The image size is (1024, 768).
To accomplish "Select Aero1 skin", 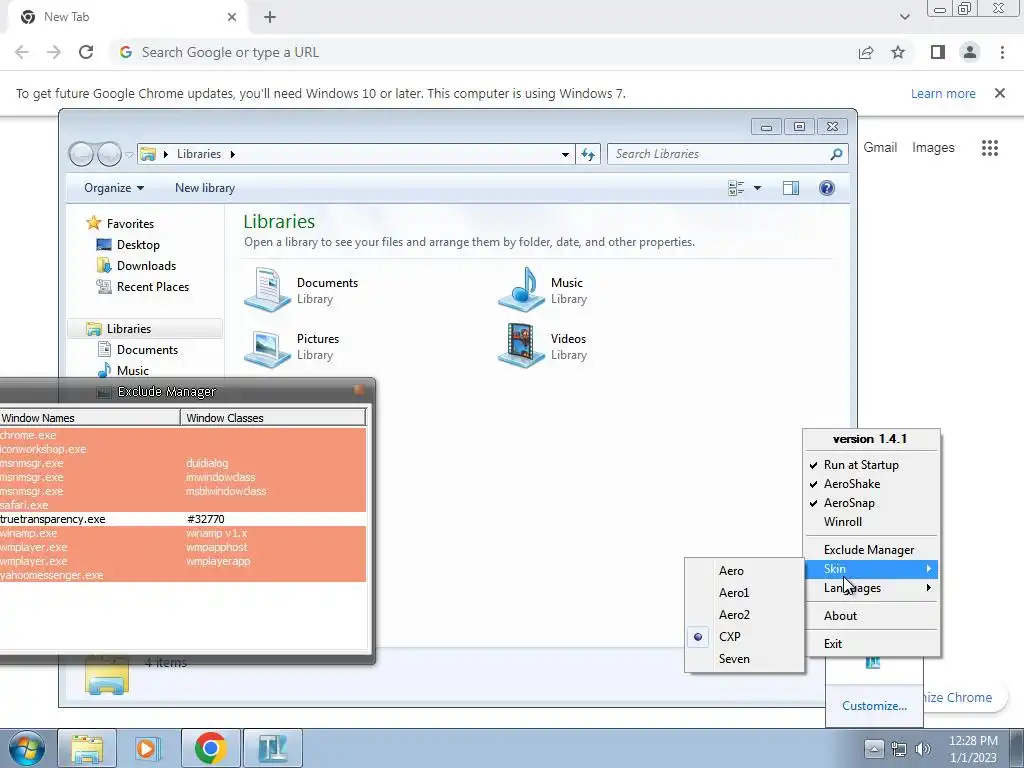I will pyautogui.click(x=744, y=593).
